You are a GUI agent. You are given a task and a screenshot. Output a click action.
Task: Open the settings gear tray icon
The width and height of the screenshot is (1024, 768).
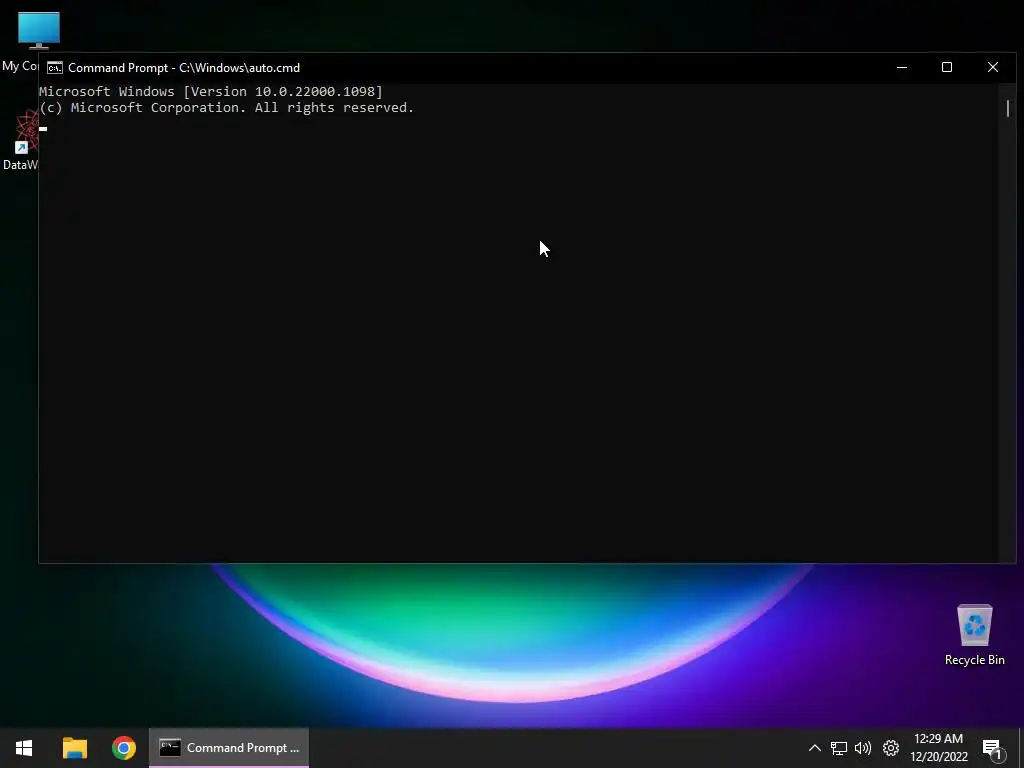coord(891,748)
